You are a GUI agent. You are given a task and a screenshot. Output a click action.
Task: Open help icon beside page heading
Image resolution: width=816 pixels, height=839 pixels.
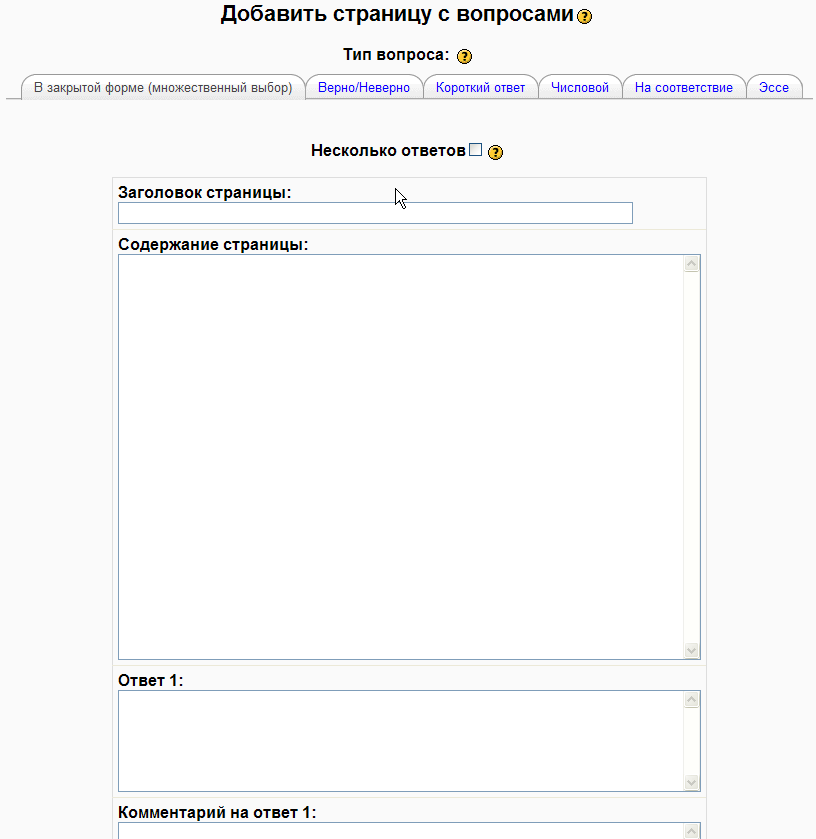coord(585,16)
